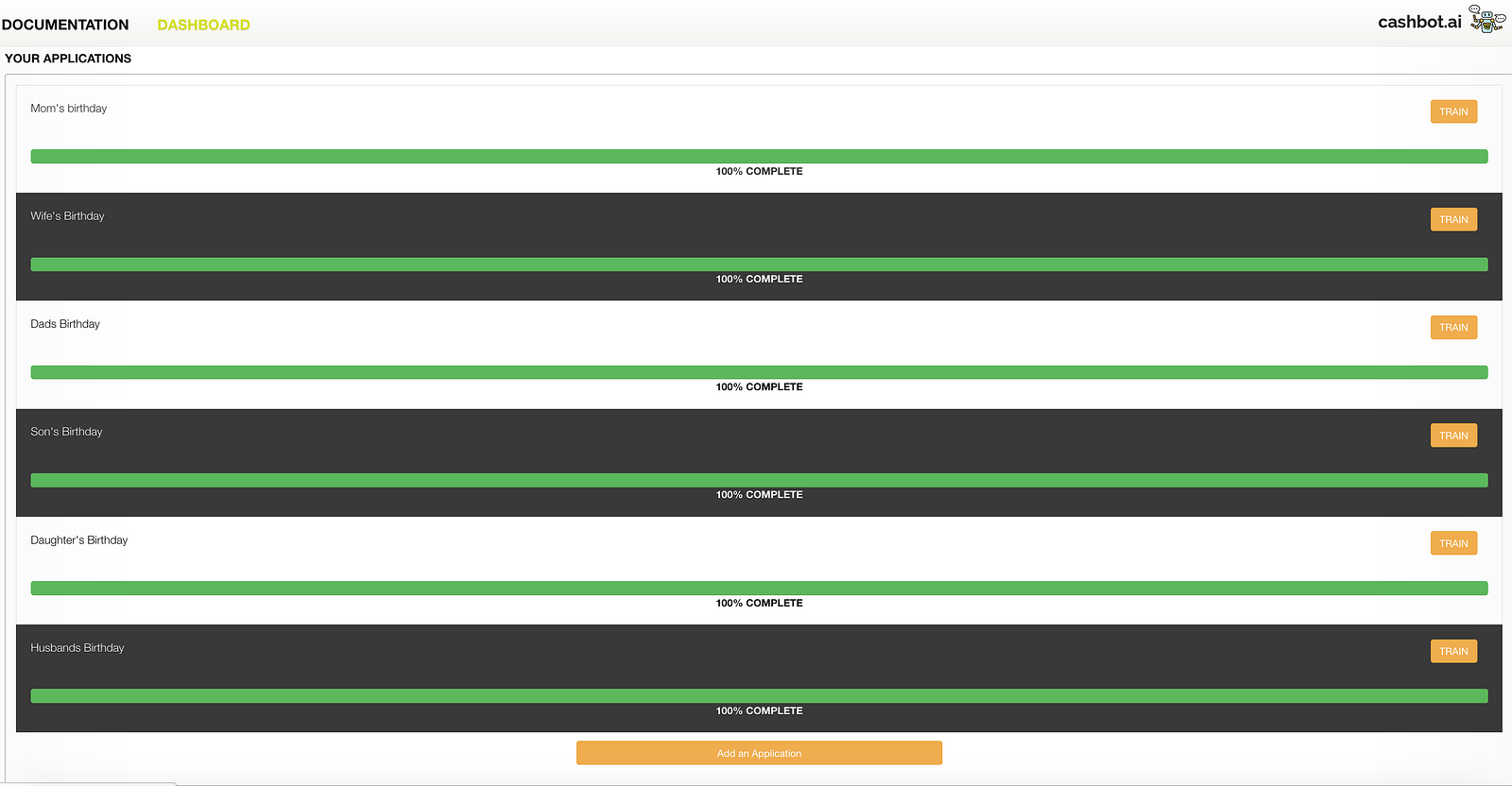Select the Dads Birthday application name
This screenshot has height=786, width=1512.
[x=65, y=324]
